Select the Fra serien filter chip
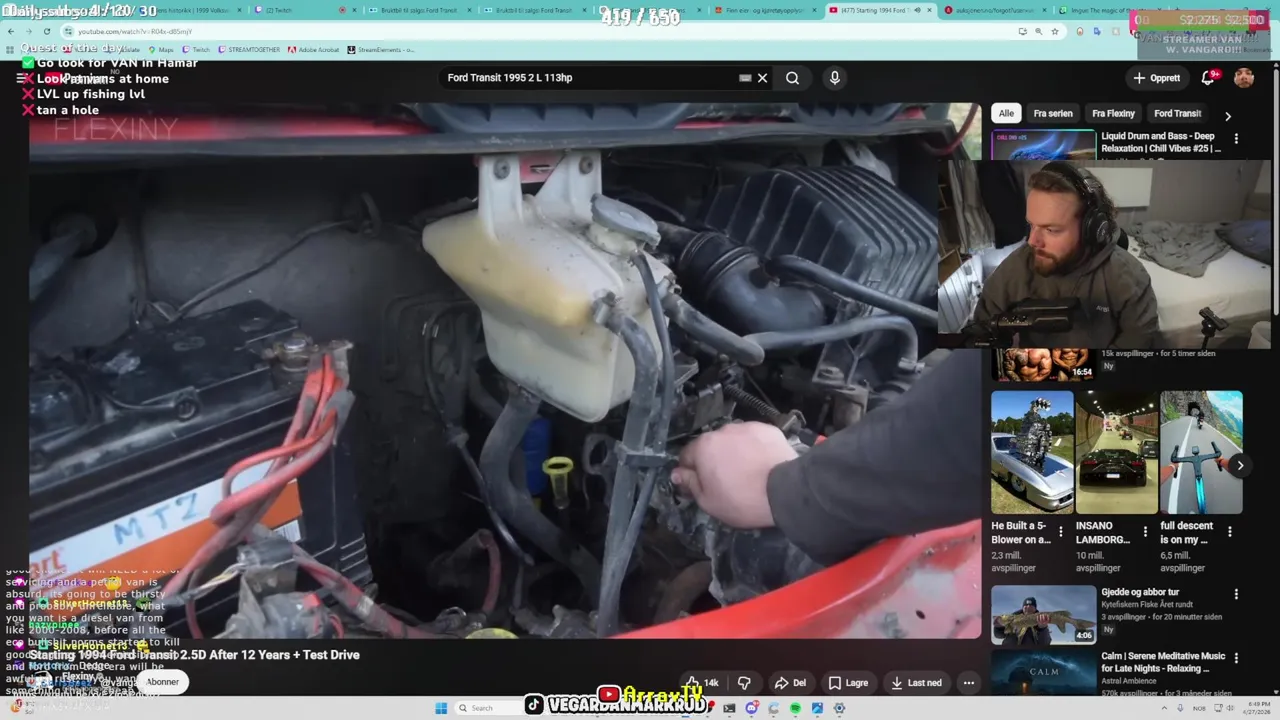 (x=1053, y=114)
